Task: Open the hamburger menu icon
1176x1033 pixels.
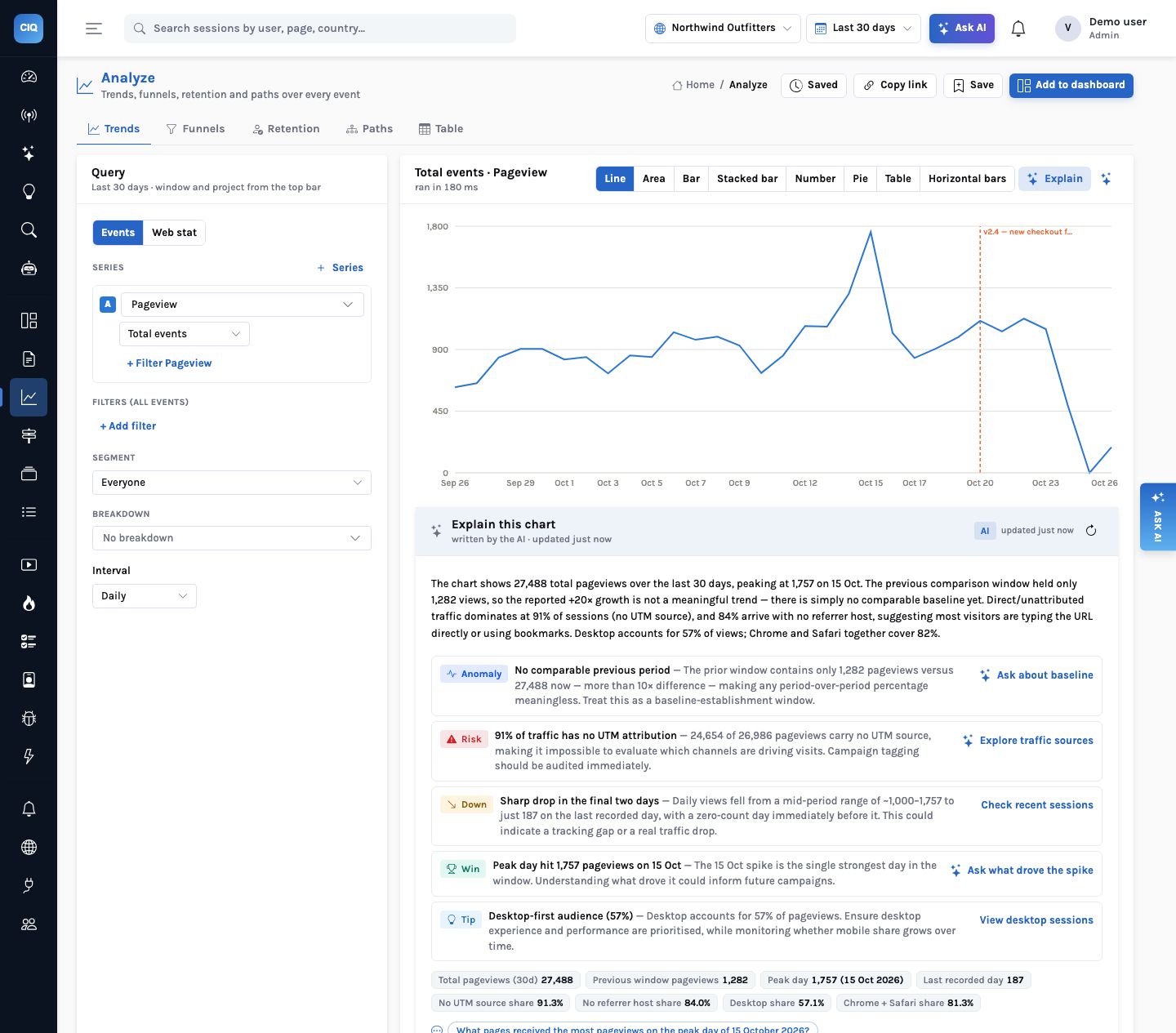Action: tap(94, 29)
